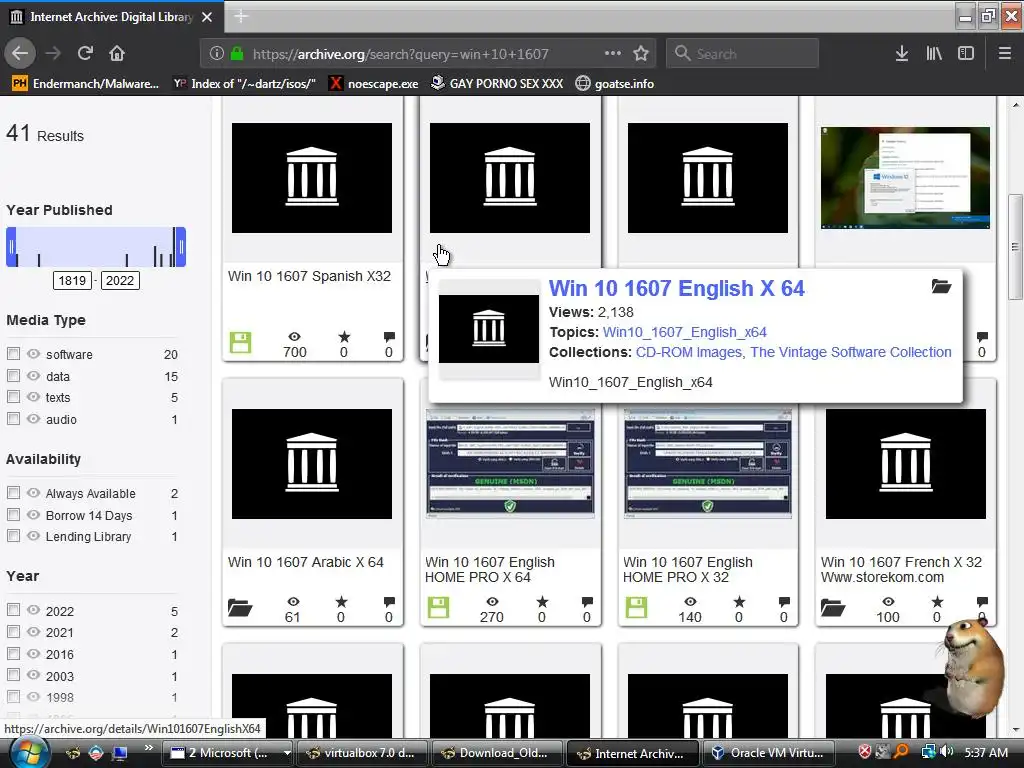
Task: Click the vertical page scrollbar thumb
Action: [1016, 247]
